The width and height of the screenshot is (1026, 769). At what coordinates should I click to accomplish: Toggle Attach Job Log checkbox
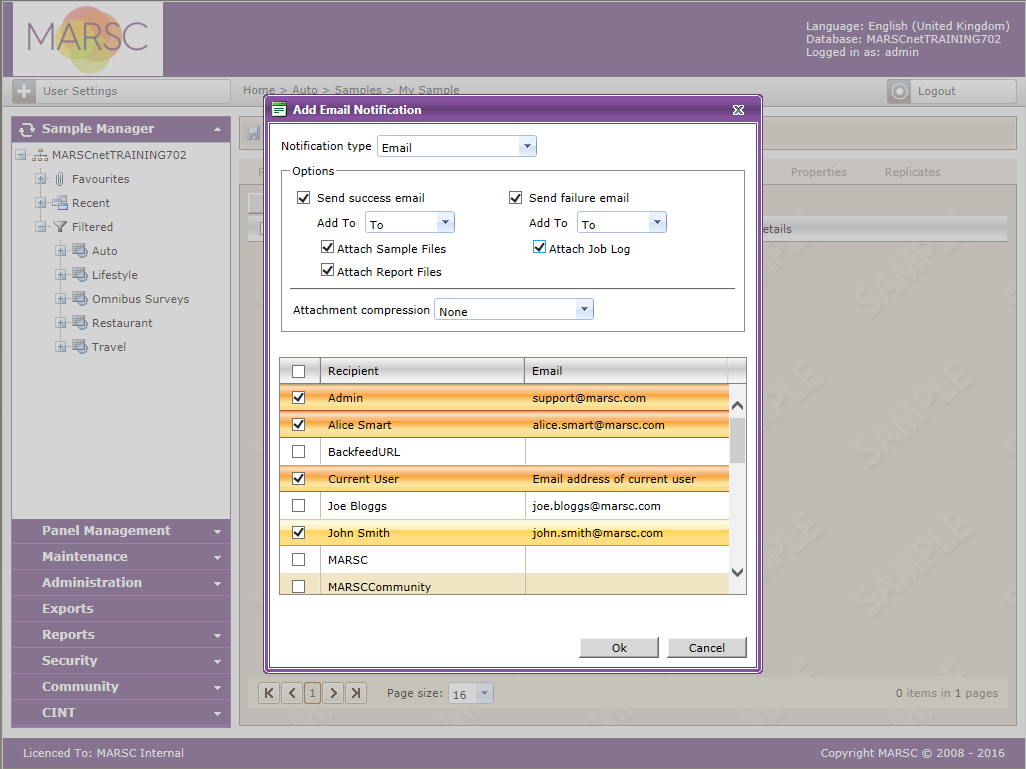click(x=540, y=247)
